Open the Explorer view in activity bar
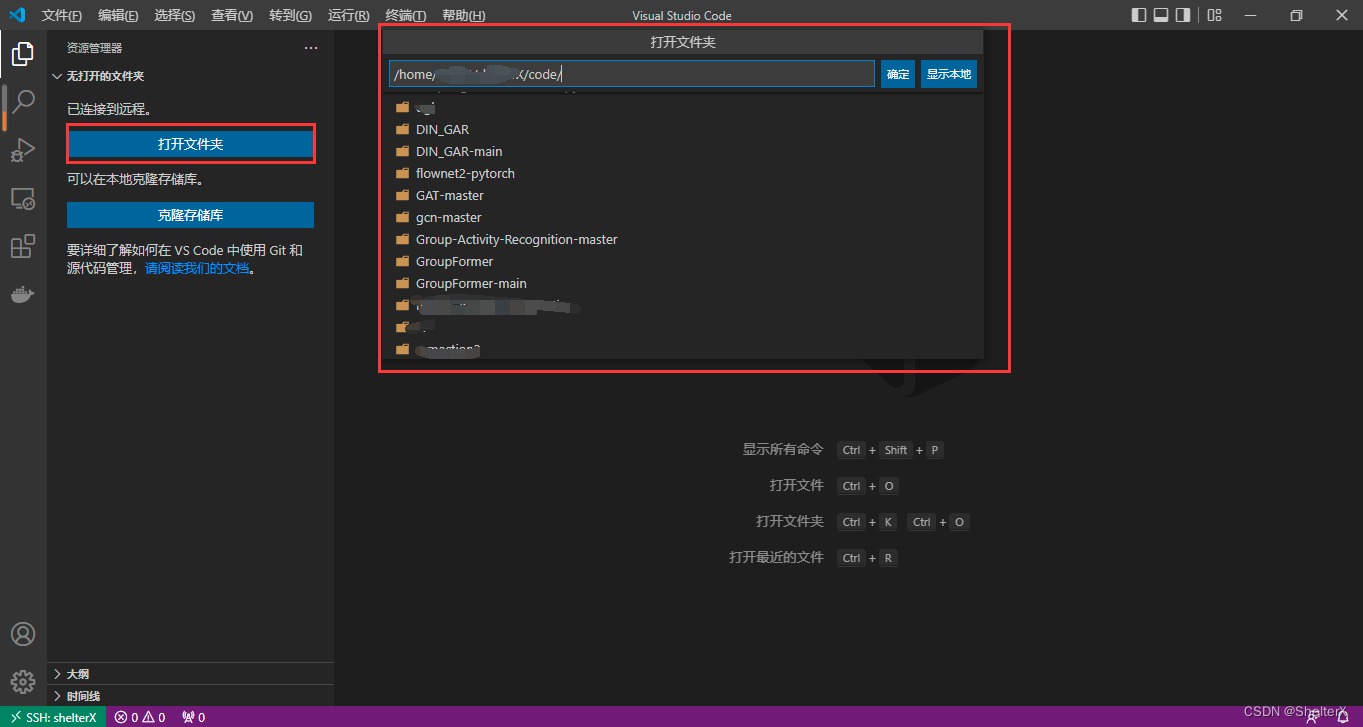The height and width of the screenshot is (727, 1363). click(x=23, y=54)
